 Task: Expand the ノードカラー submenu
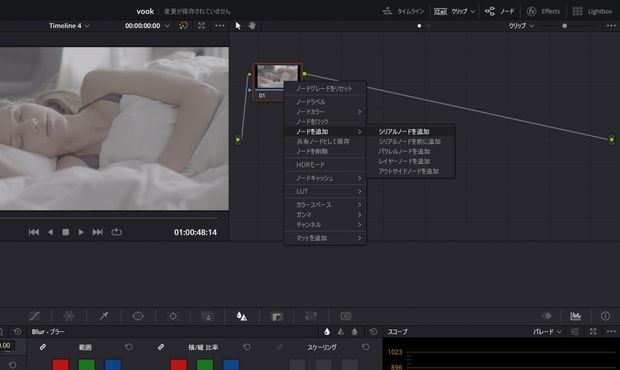(325, 112)
